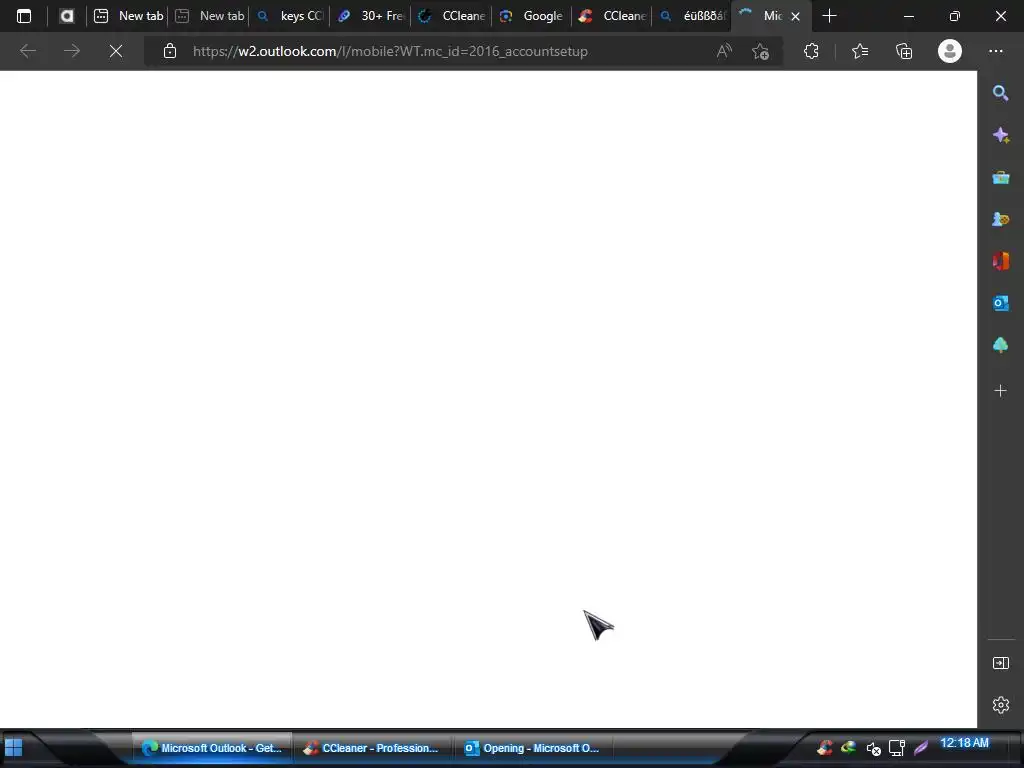Click CCleaner tray icon

coord(825,747)
